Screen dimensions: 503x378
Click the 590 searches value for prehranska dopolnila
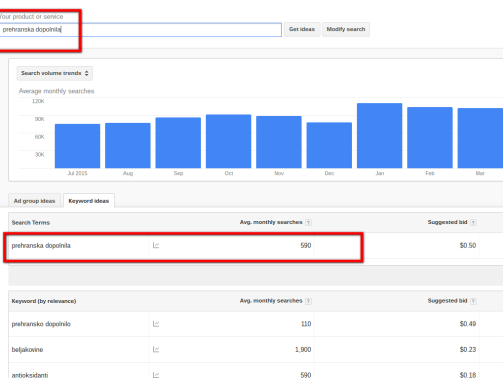pos(306,246)
